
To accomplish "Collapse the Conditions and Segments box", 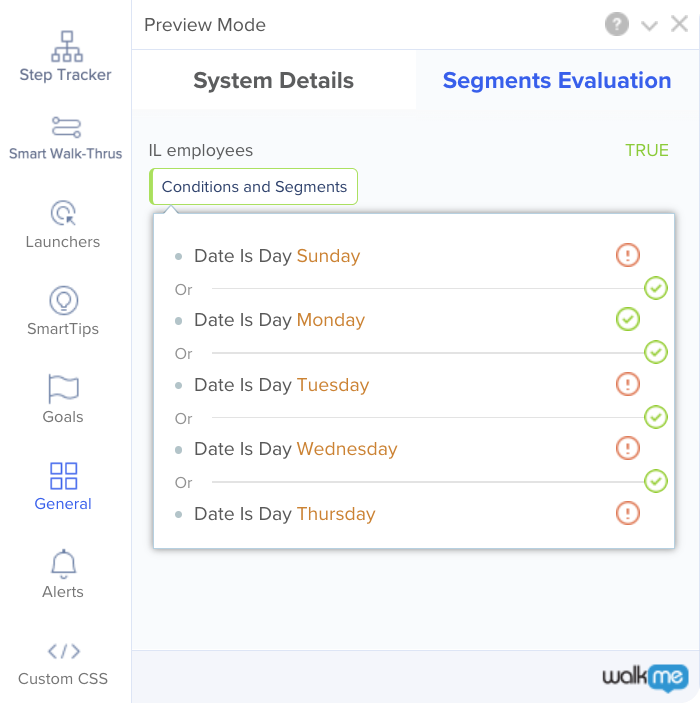I will [254, 187].
